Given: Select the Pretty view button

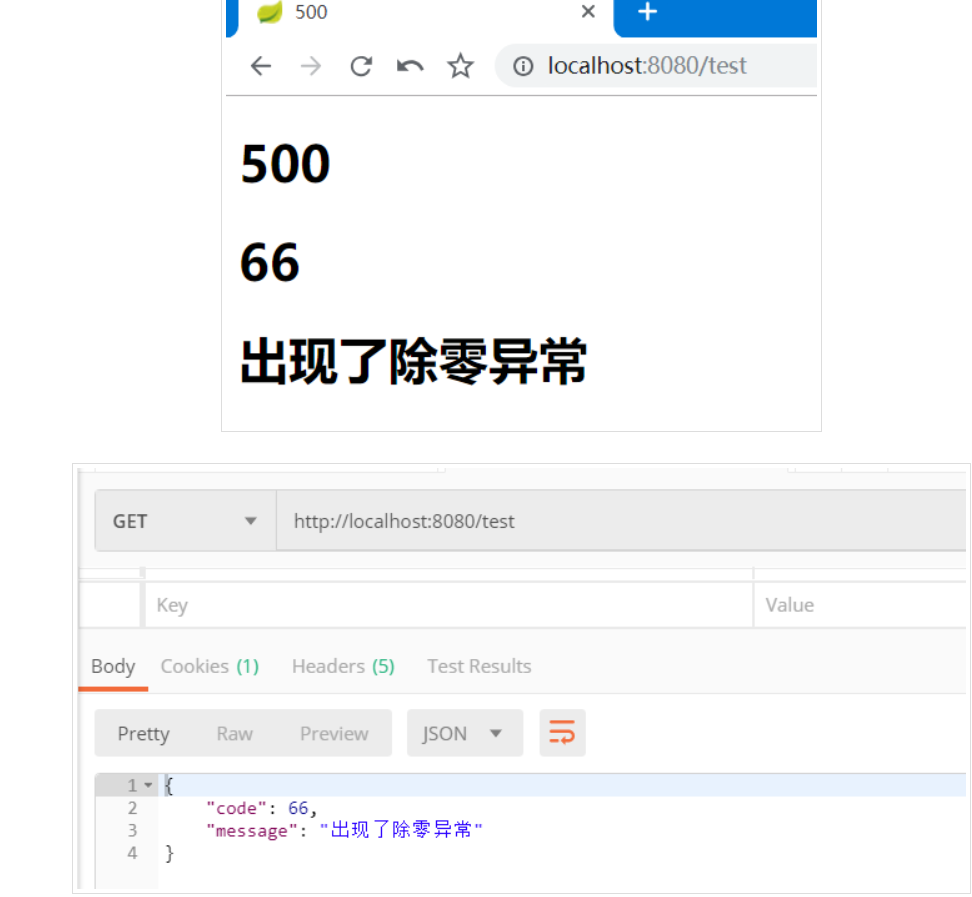Looking at the screenshot, I should point(143,733).
